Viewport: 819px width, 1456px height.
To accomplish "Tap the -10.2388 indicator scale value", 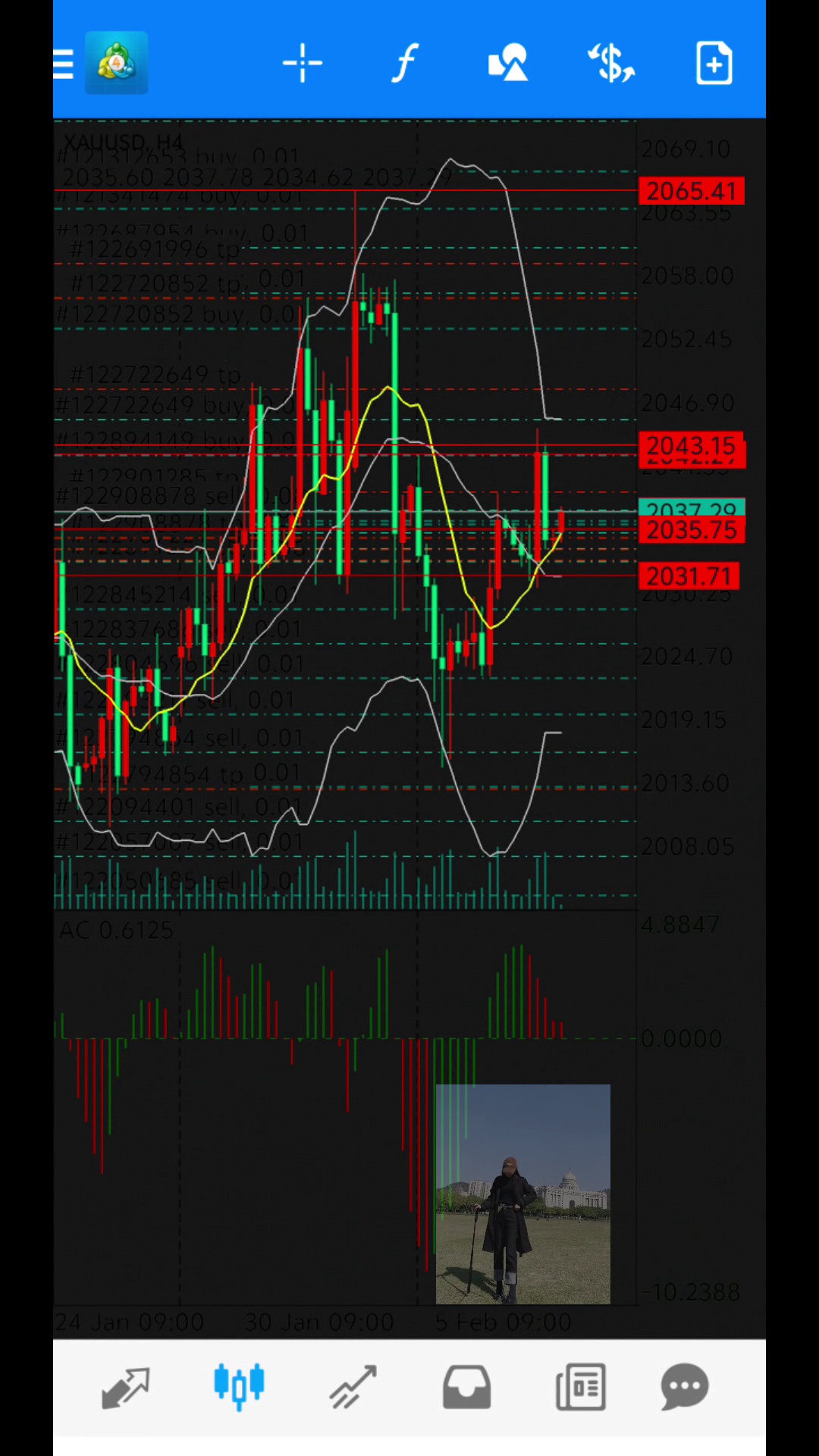I will [x=691, y=1292].
